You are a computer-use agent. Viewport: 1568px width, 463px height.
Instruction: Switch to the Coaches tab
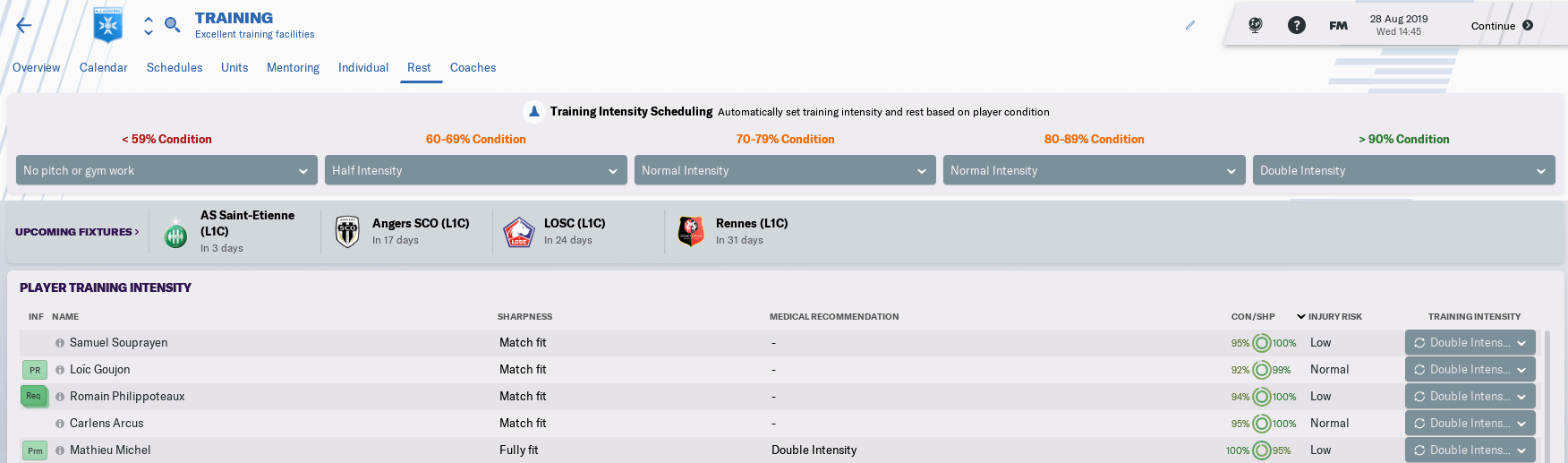pyautogui.click(x=473, y=67)
